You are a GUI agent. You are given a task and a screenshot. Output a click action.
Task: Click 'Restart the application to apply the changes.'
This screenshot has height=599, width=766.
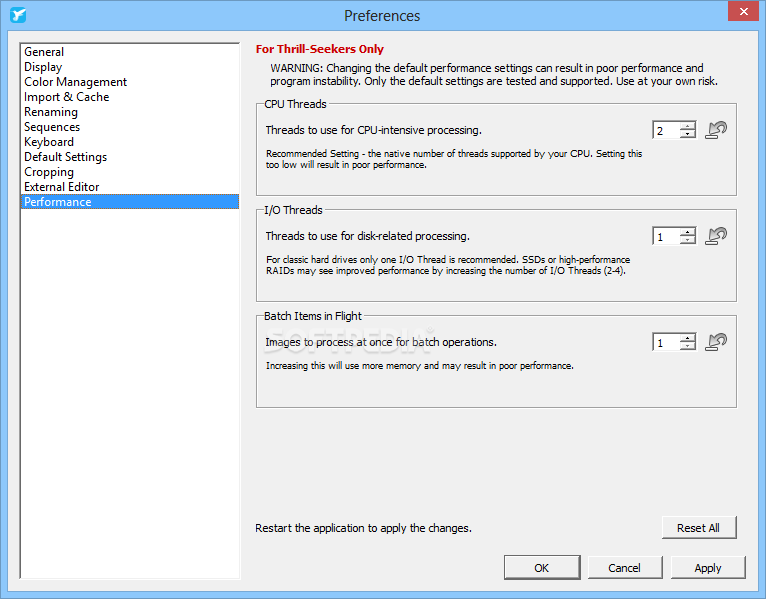(x=363, y=528)
